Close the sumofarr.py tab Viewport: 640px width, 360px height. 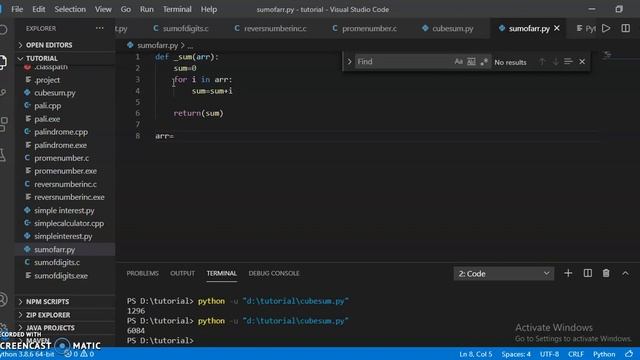pyautogui.click(x=557, y=28)
